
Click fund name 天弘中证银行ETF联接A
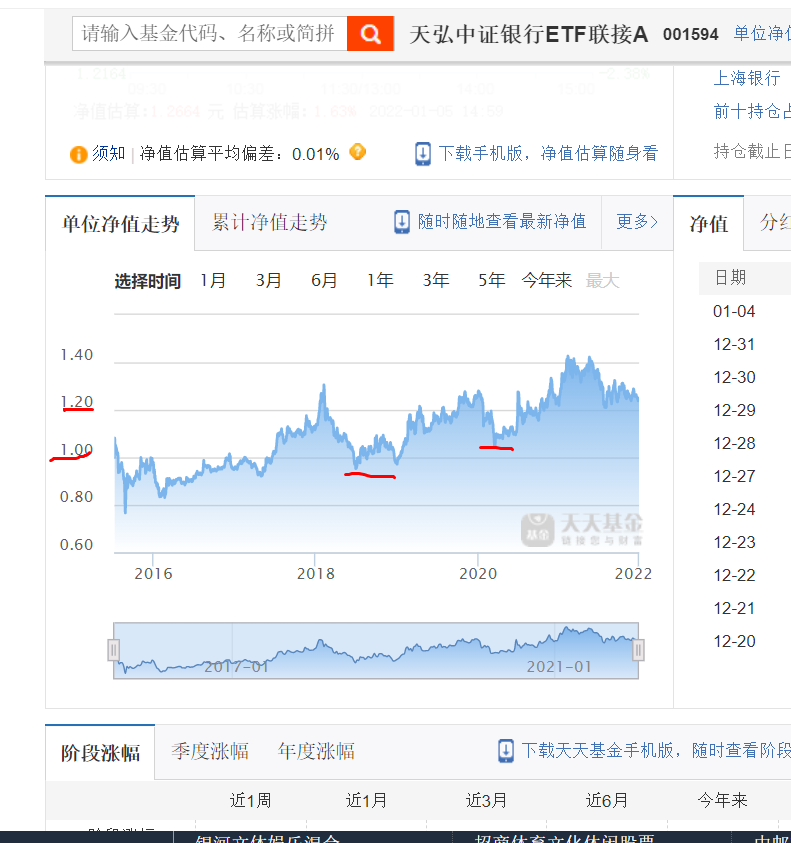(x=529, y=34)
